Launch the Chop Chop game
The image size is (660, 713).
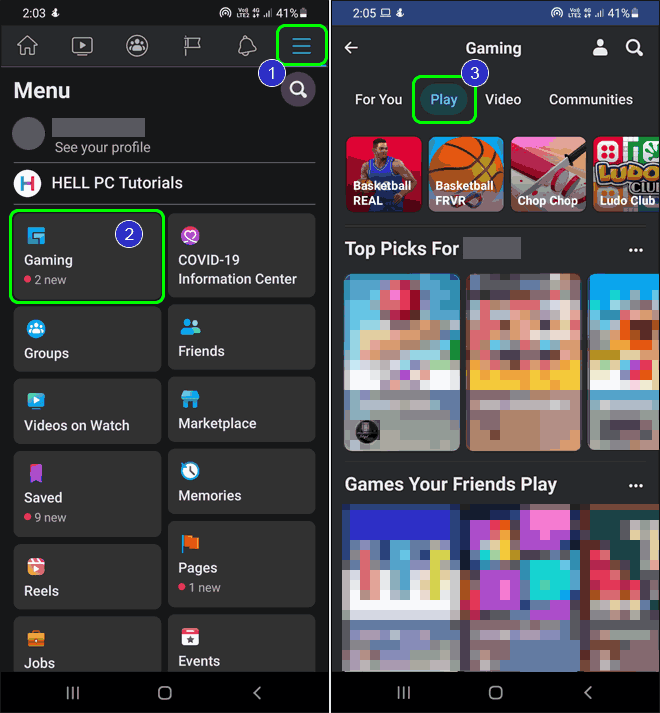click(x=549, y=174)
